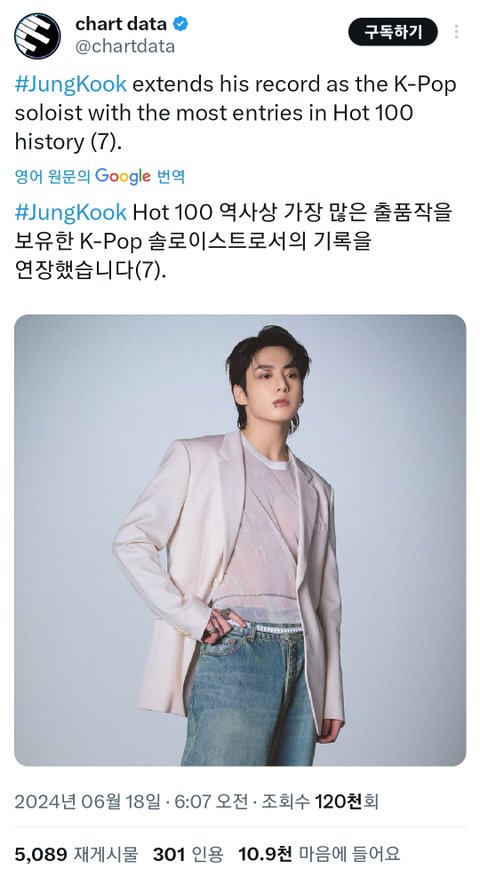Viewport: 480px width, 877px height.
Task: Click the 6:07 오전 time text
Action: 211,801
